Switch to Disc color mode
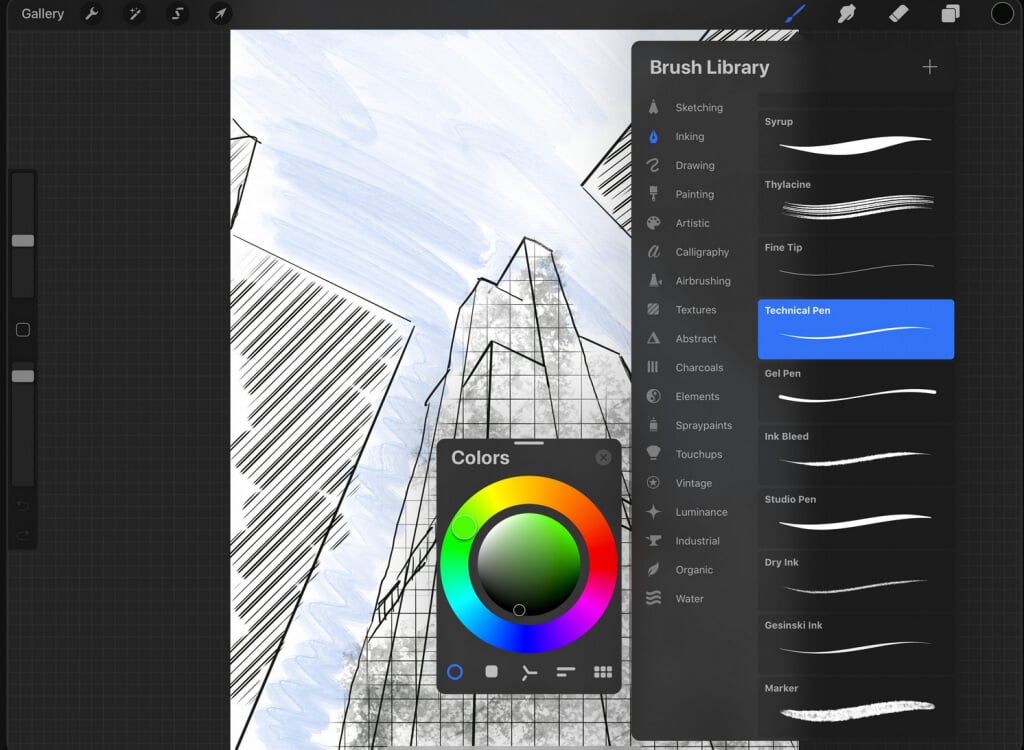 point(455,672)
